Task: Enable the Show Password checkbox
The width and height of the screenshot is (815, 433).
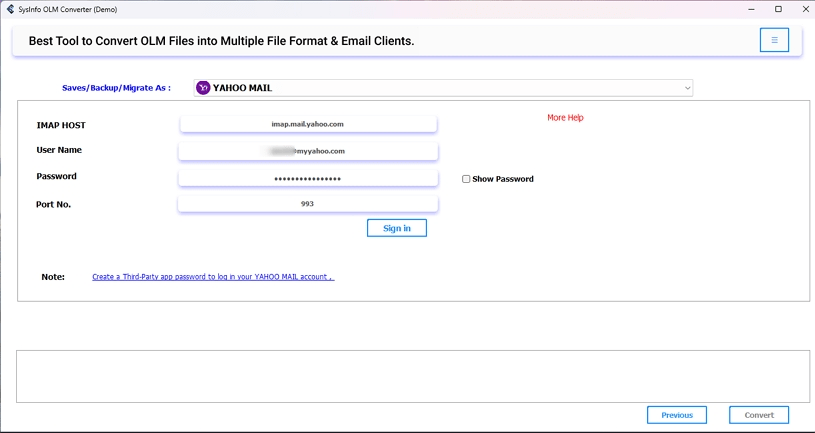Action: [466, 179]
